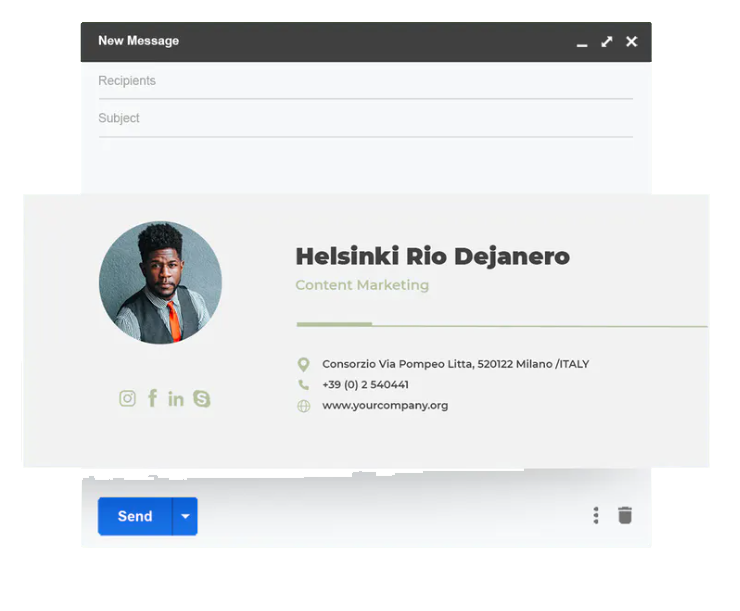Expand the Send options dropdown arrow
Screen dimensions: 740x611
coord(185,516)
